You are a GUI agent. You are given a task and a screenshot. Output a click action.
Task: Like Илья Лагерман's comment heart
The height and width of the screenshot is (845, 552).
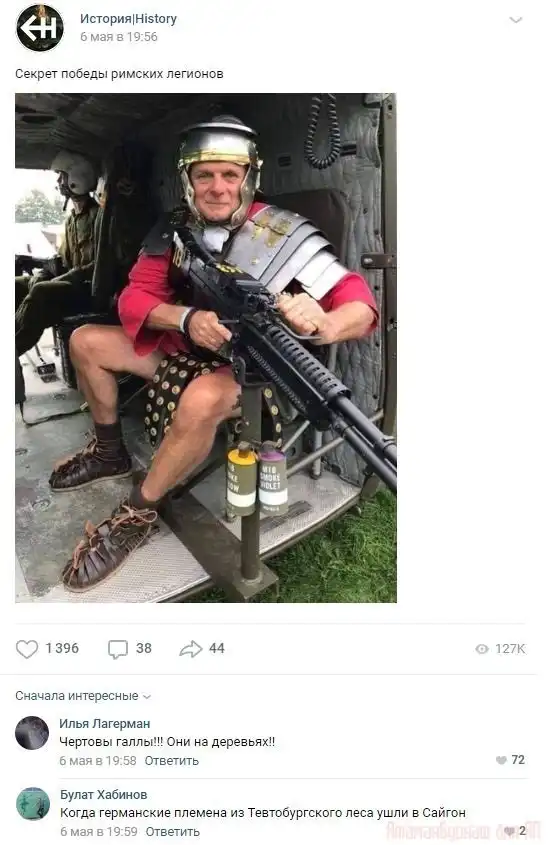(501, 760)
